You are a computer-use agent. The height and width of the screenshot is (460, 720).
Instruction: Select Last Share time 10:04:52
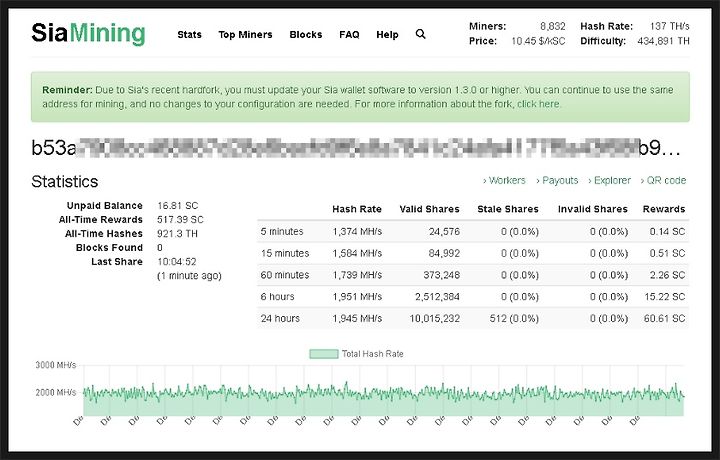point(176,262)
